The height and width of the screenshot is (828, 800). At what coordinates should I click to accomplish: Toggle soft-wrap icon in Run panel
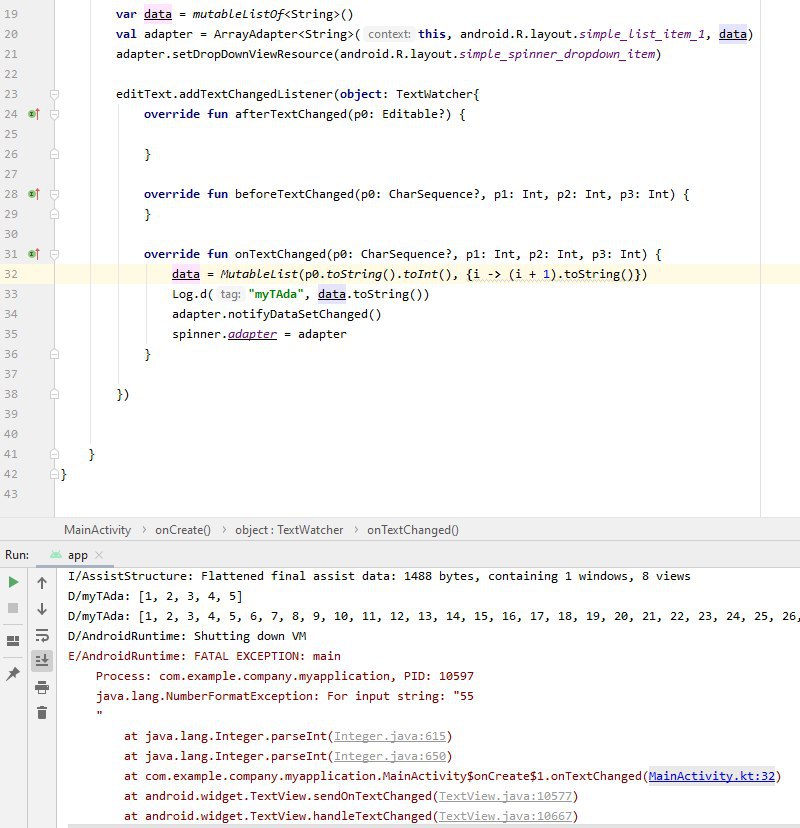[x=42, y=635]
